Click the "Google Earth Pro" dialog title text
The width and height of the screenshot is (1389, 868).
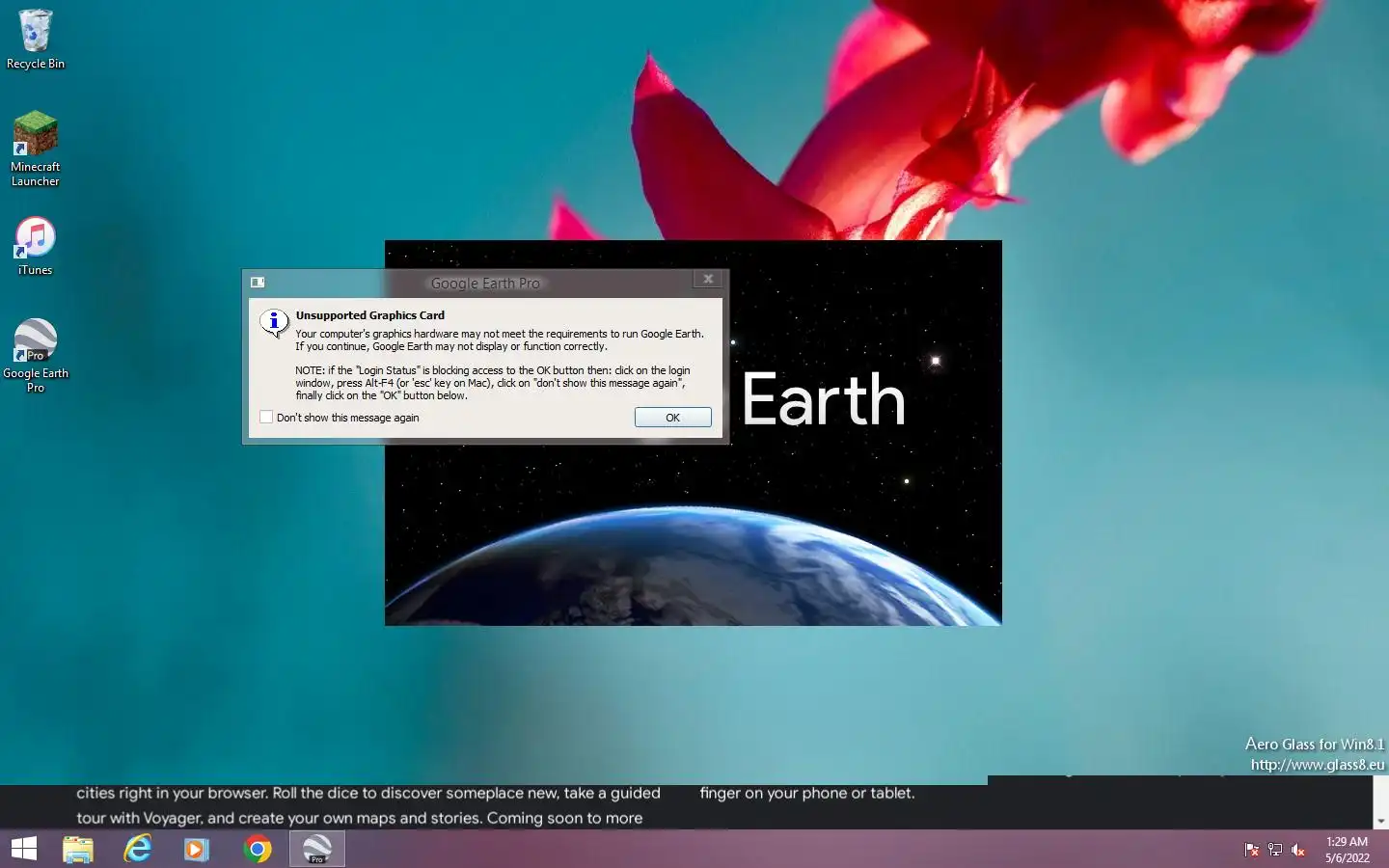tap(485, 284)
